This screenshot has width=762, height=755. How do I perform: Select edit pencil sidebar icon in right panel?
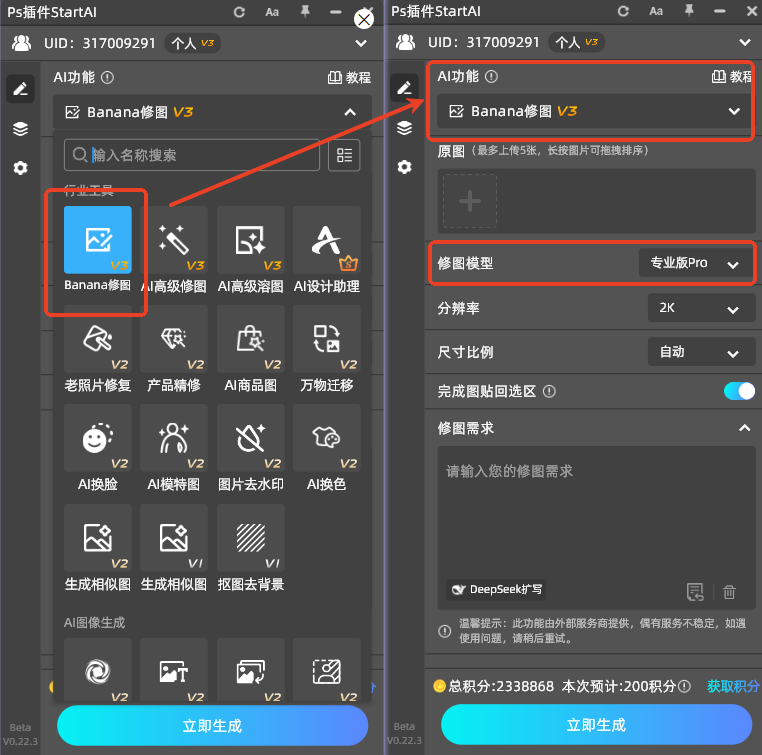click(x=404, y=88)
